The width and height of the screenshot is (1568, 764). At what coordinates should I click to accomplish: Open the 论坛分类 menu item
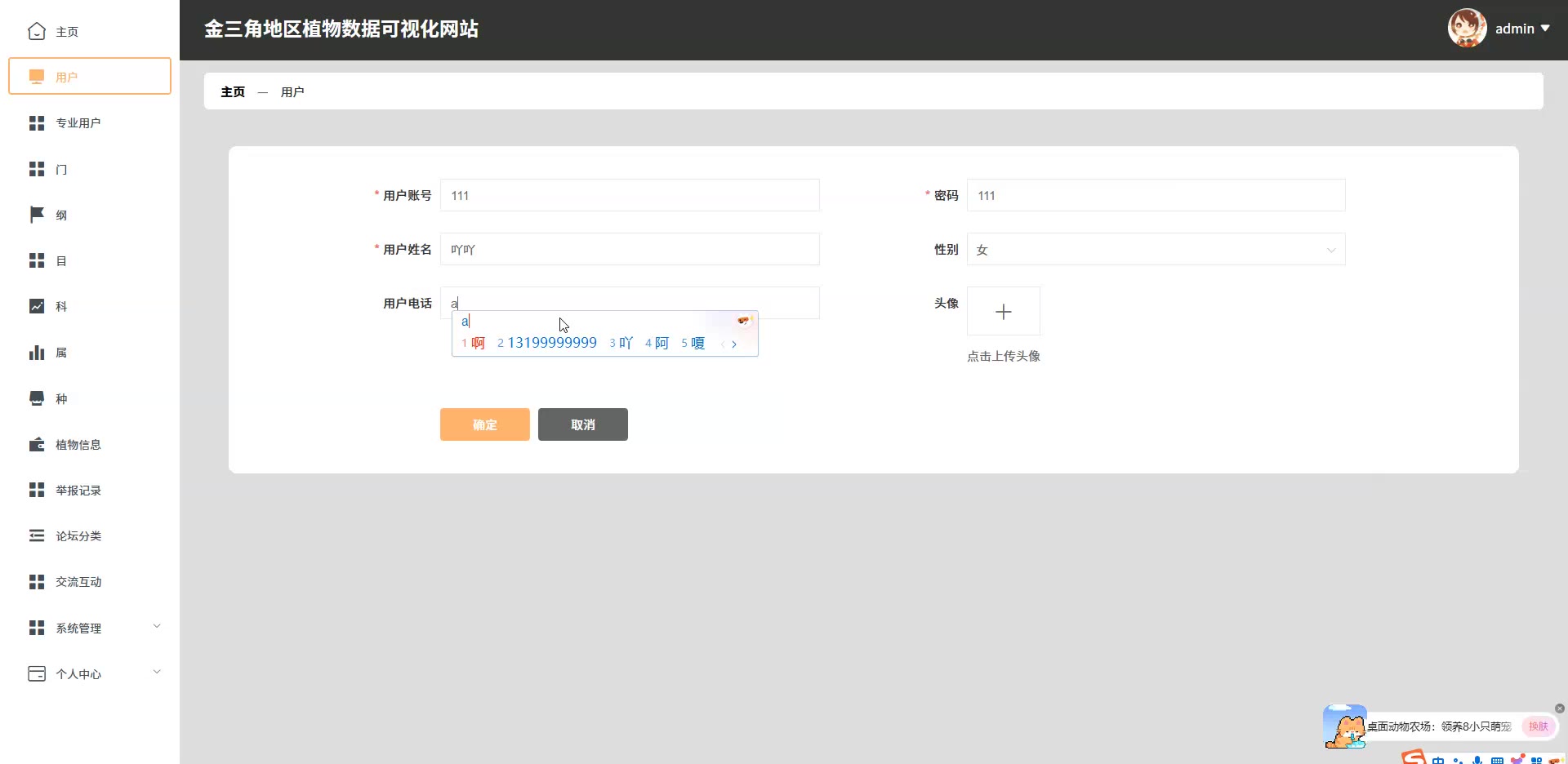coord(90,536)
